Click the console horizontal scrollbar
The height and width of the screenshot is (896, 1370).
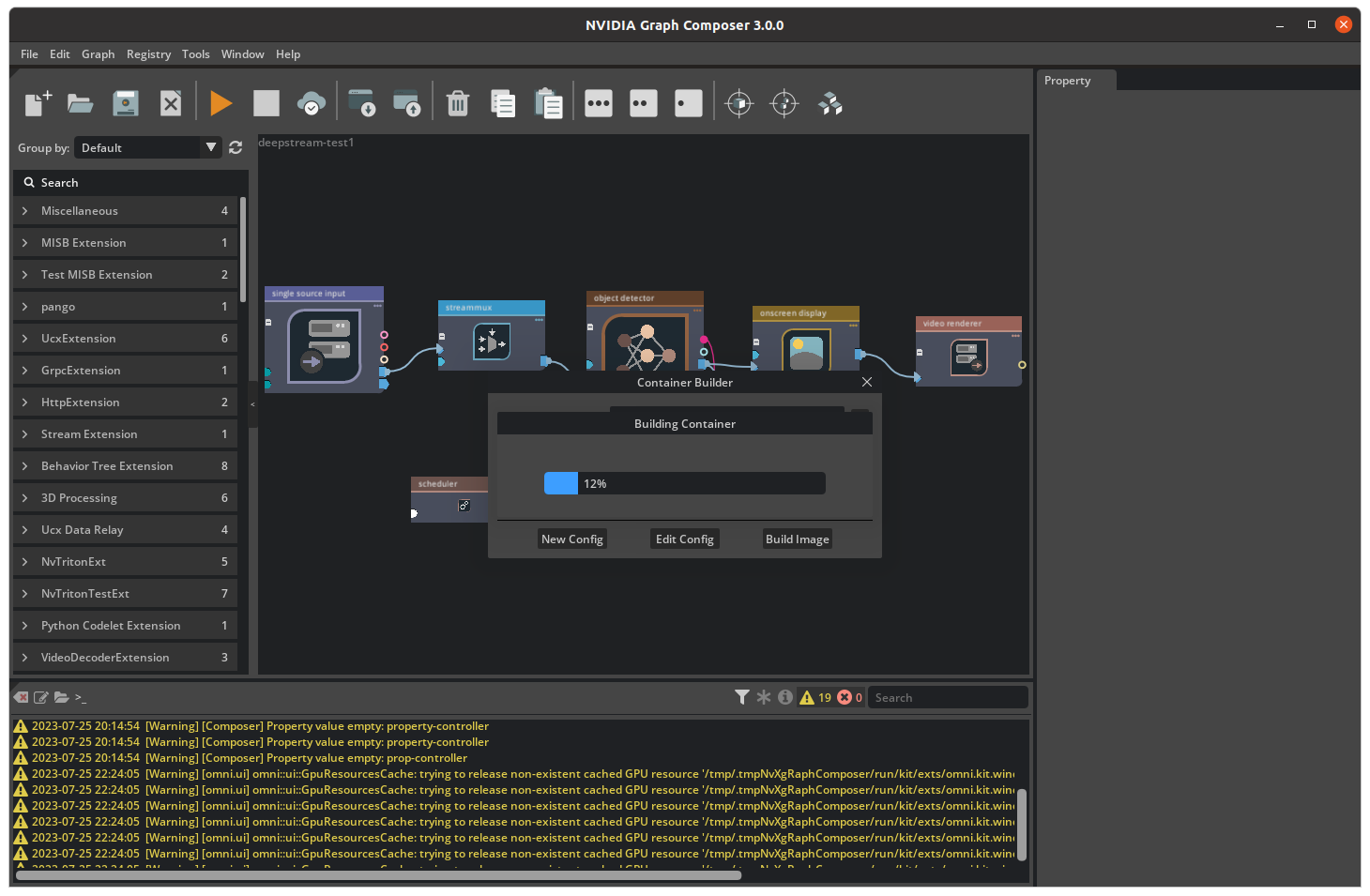point(378,875)
